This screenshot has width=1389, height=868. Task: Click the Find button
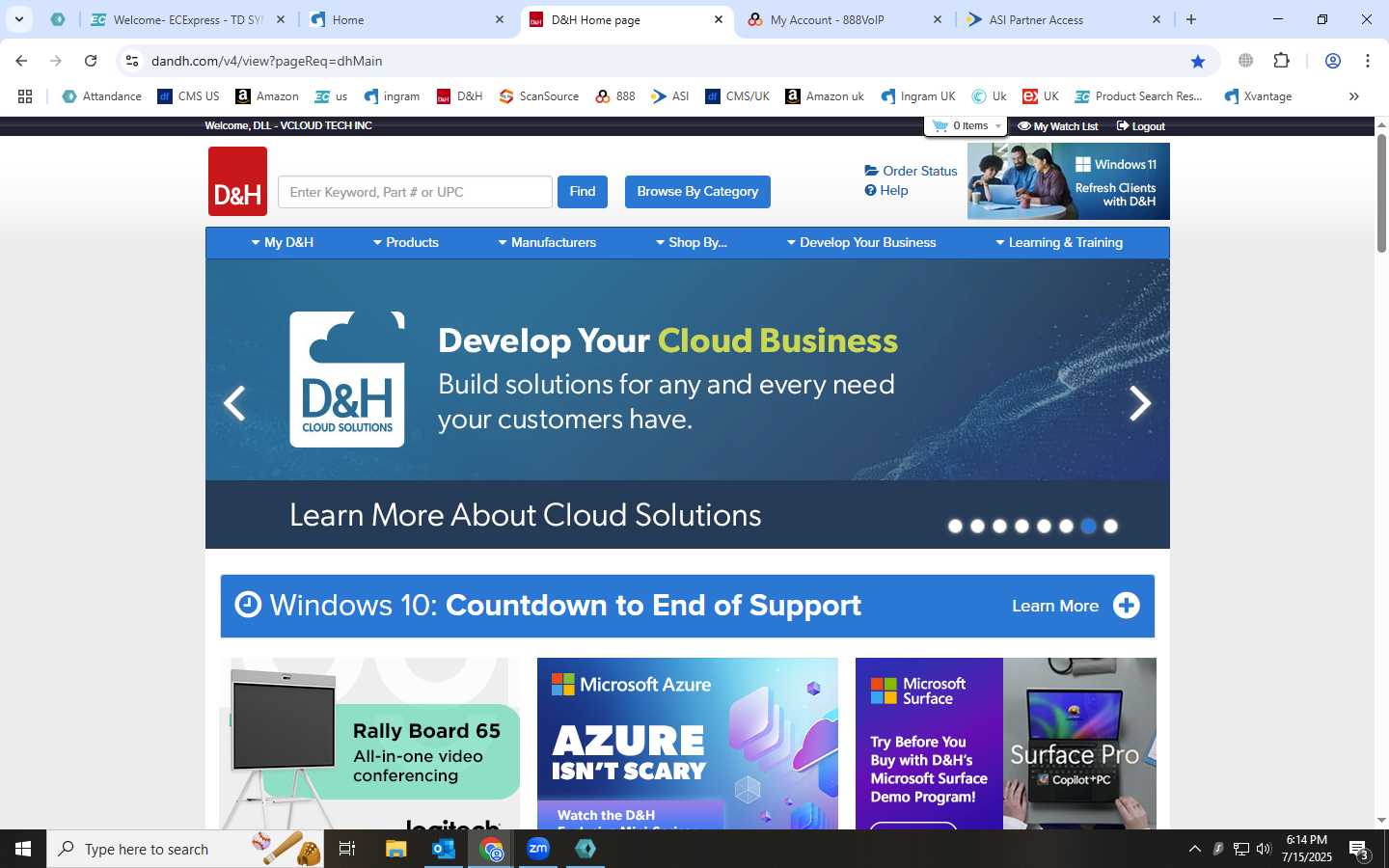click(x=583, y=192)
